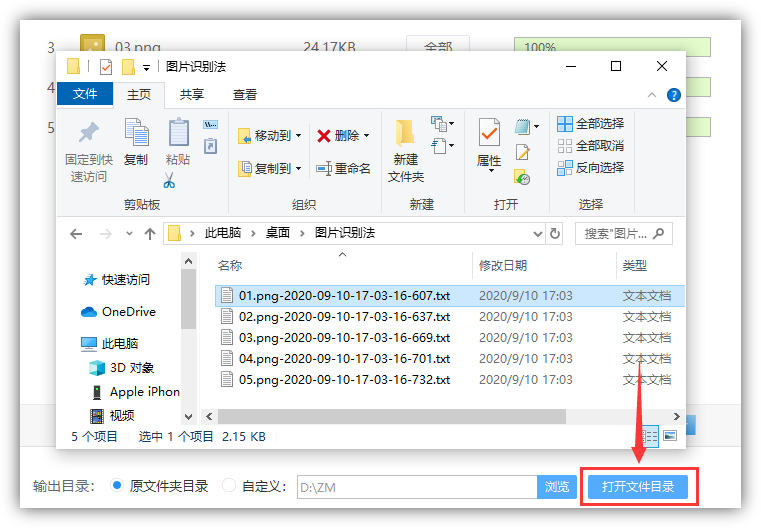Click Invert selection in the ribbon
Screen dimensions: 761x528
point(590,168)
